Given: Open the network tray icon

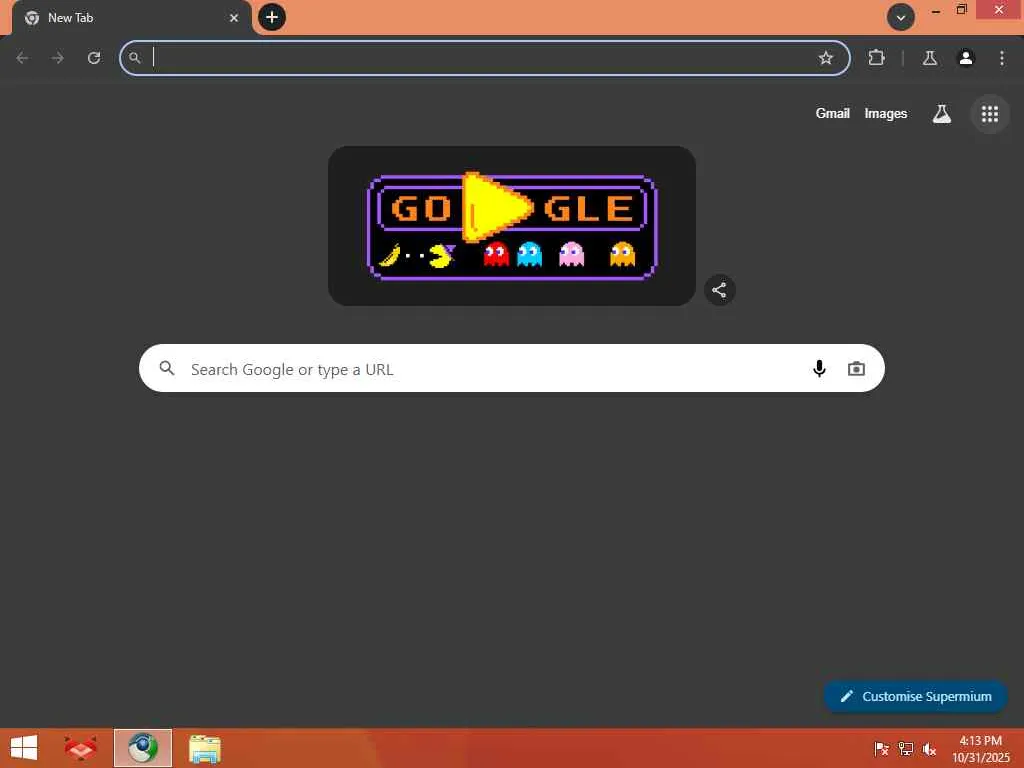Looking at the screenshot, I should (906, 748).
